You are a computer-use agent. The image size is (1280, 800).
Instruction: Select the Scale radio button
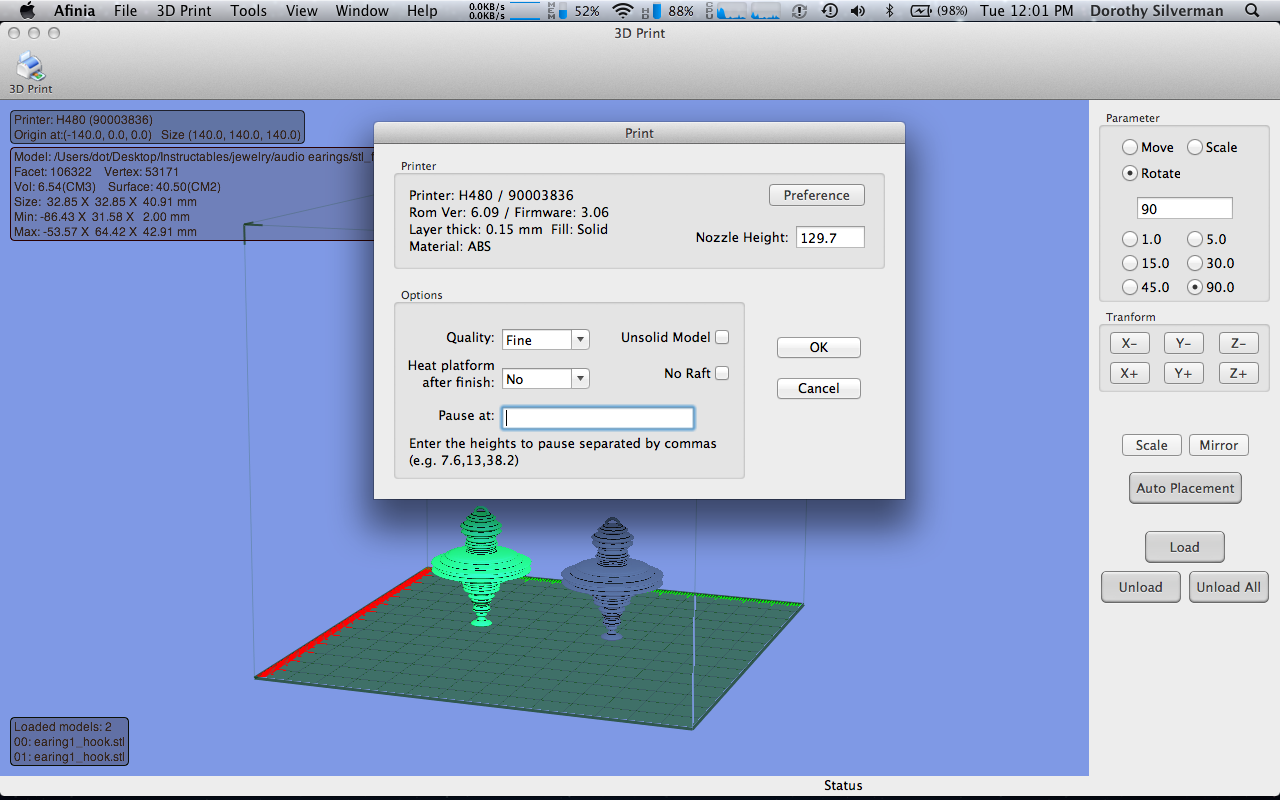(x=1195, y=147)
